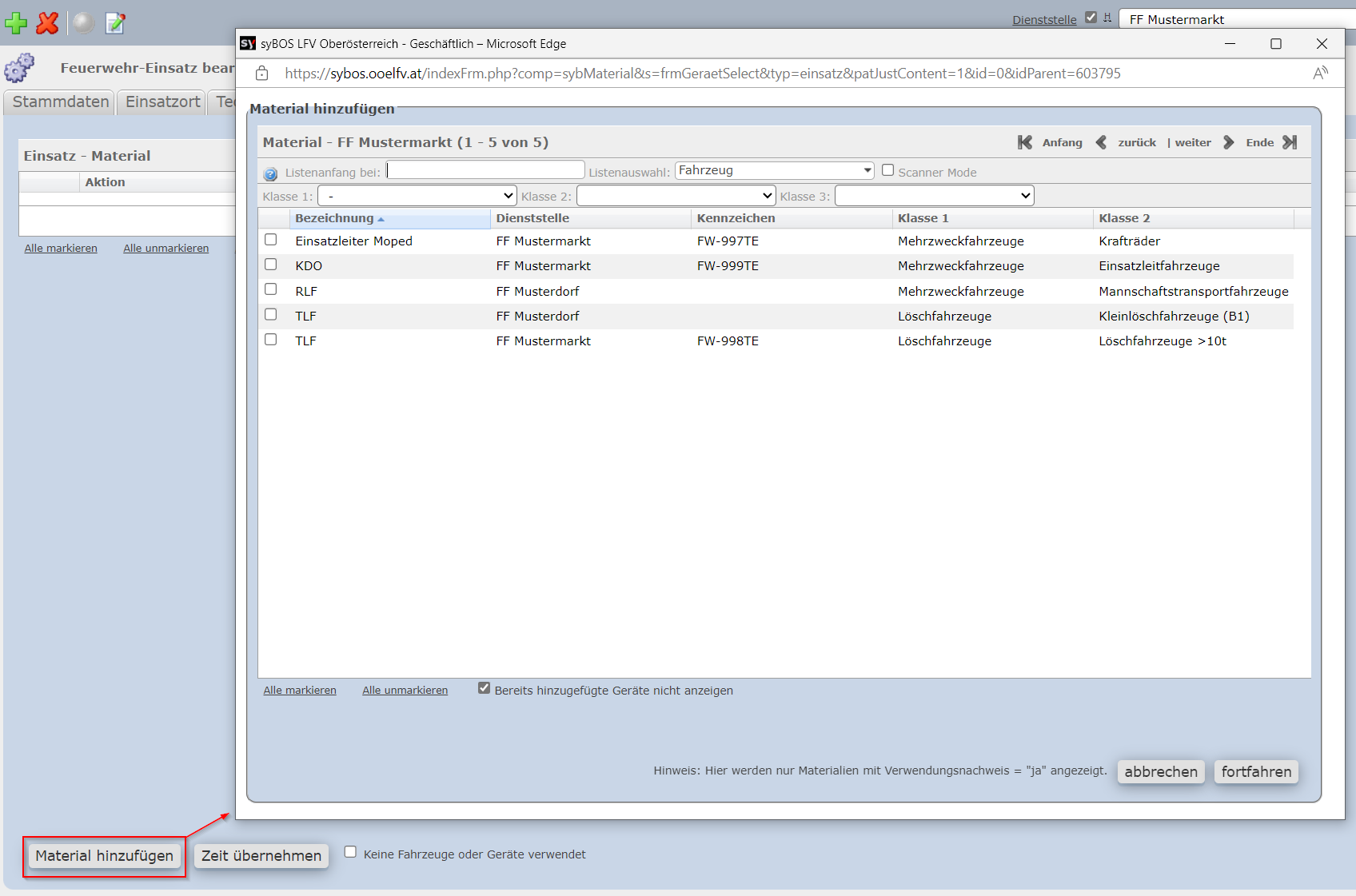Click the green plus add icon
This screenshot has height=896, width=1356.
(16, 23)
